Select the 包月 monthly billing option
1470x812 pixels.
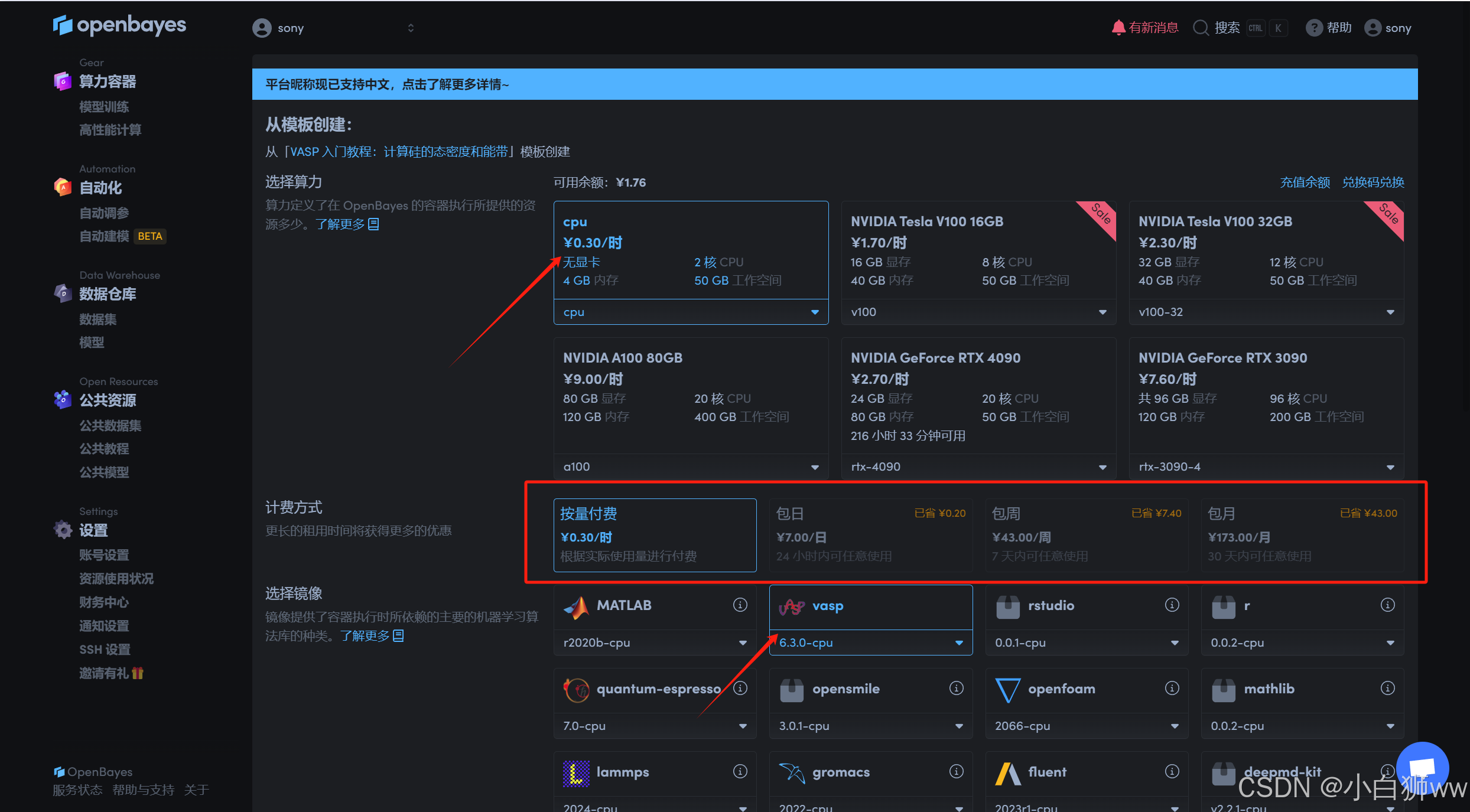[x=1302, y=534]
